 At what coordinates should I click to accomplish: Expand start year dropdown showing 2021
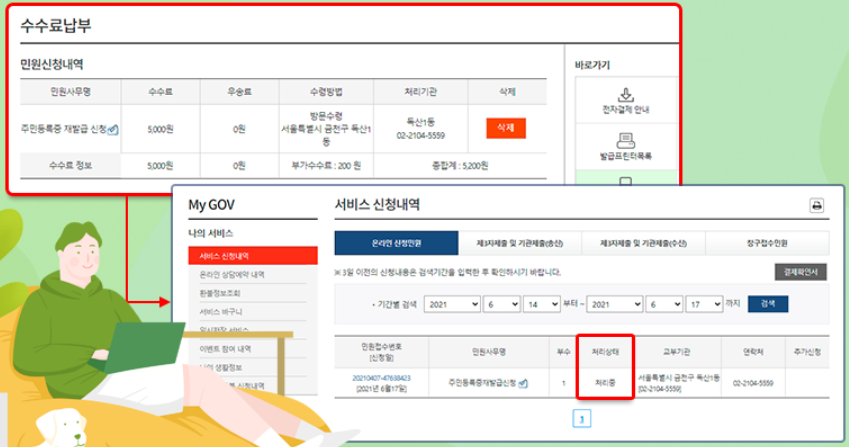[x=452, y=305]
